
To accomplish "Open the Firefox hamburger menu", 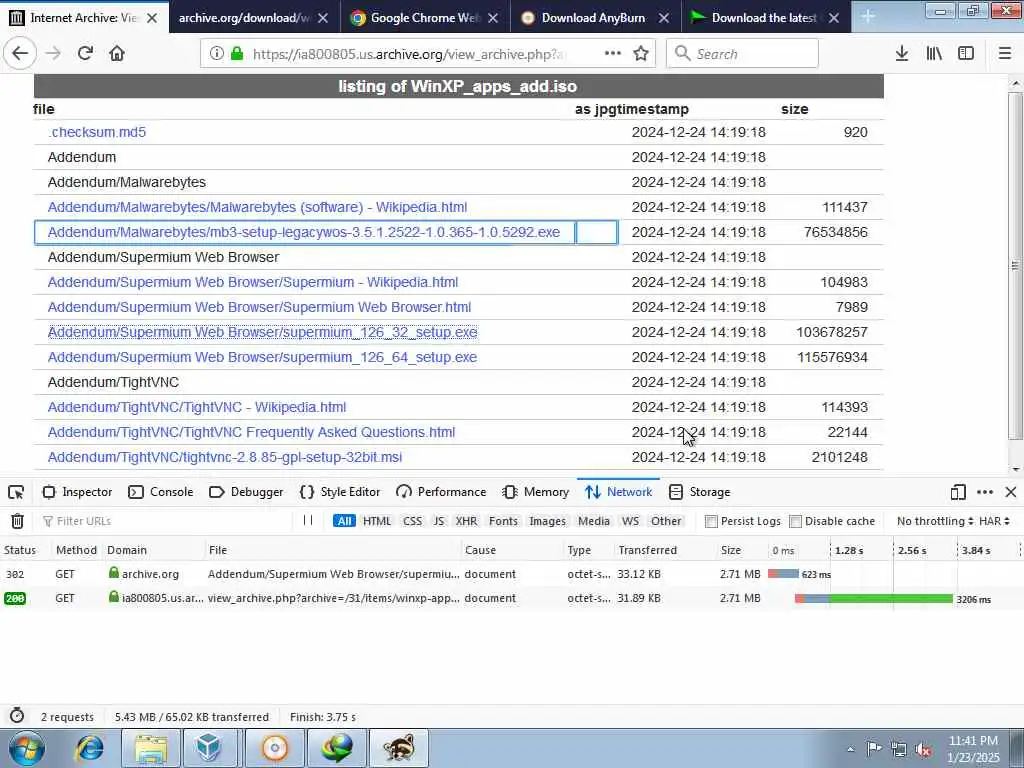I will (x=1004, y=54).
